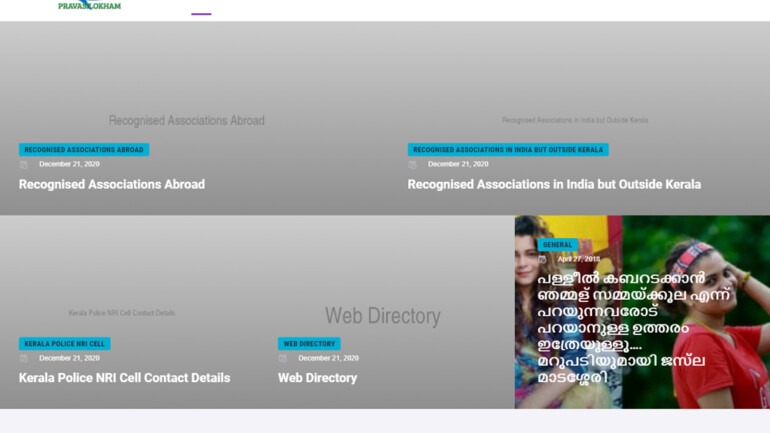Click calendar icon beside April 27, 2018 date
This screenshot has width=770, height=433.
coord(543,259)
